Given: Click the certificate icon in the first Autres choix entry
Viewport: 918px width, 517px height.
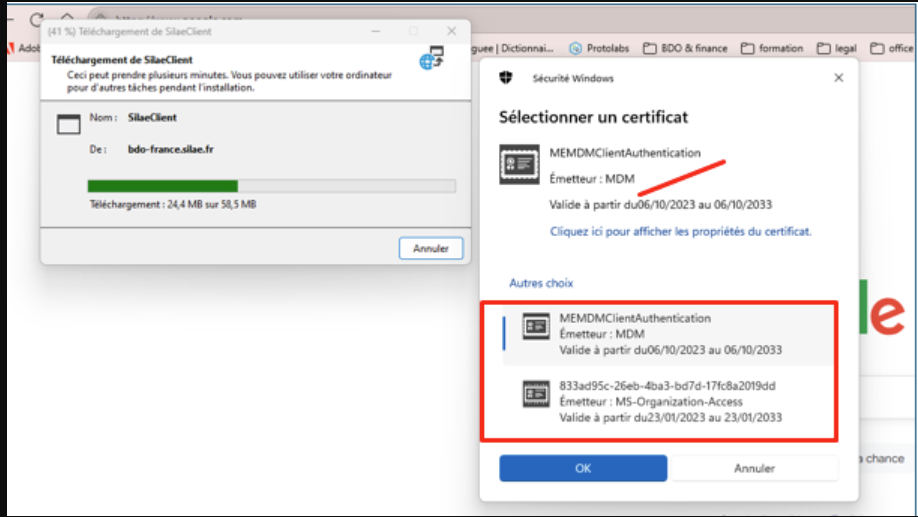Looking at the screenshot, I should tap(536, 327).
